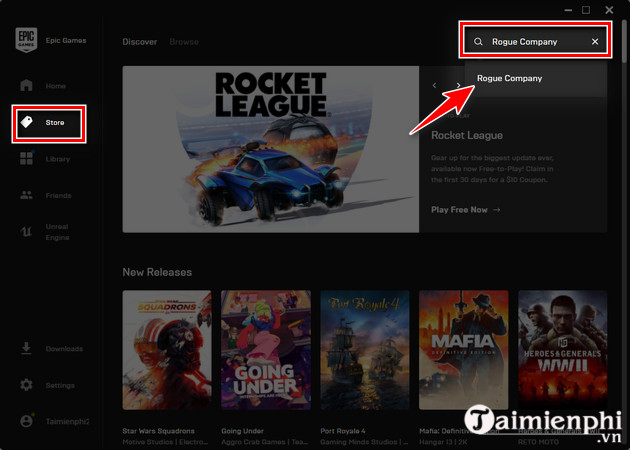
Task: Select the Unreal Engine label
Action: coord(57,232)
